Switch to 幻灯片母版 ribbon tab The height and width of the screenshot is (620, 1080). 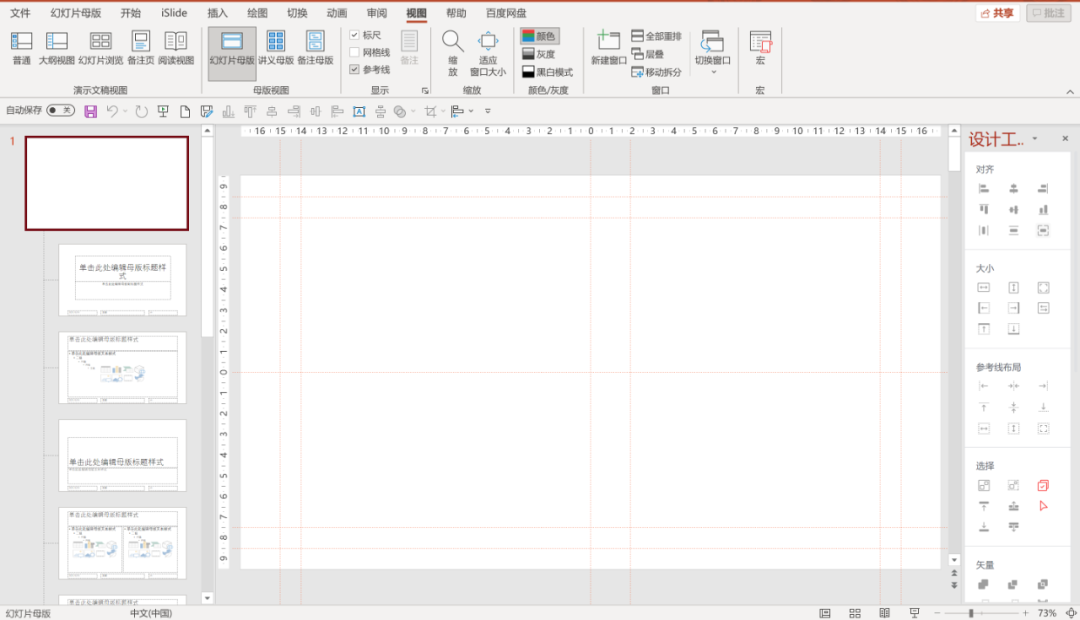coord(76,13)
